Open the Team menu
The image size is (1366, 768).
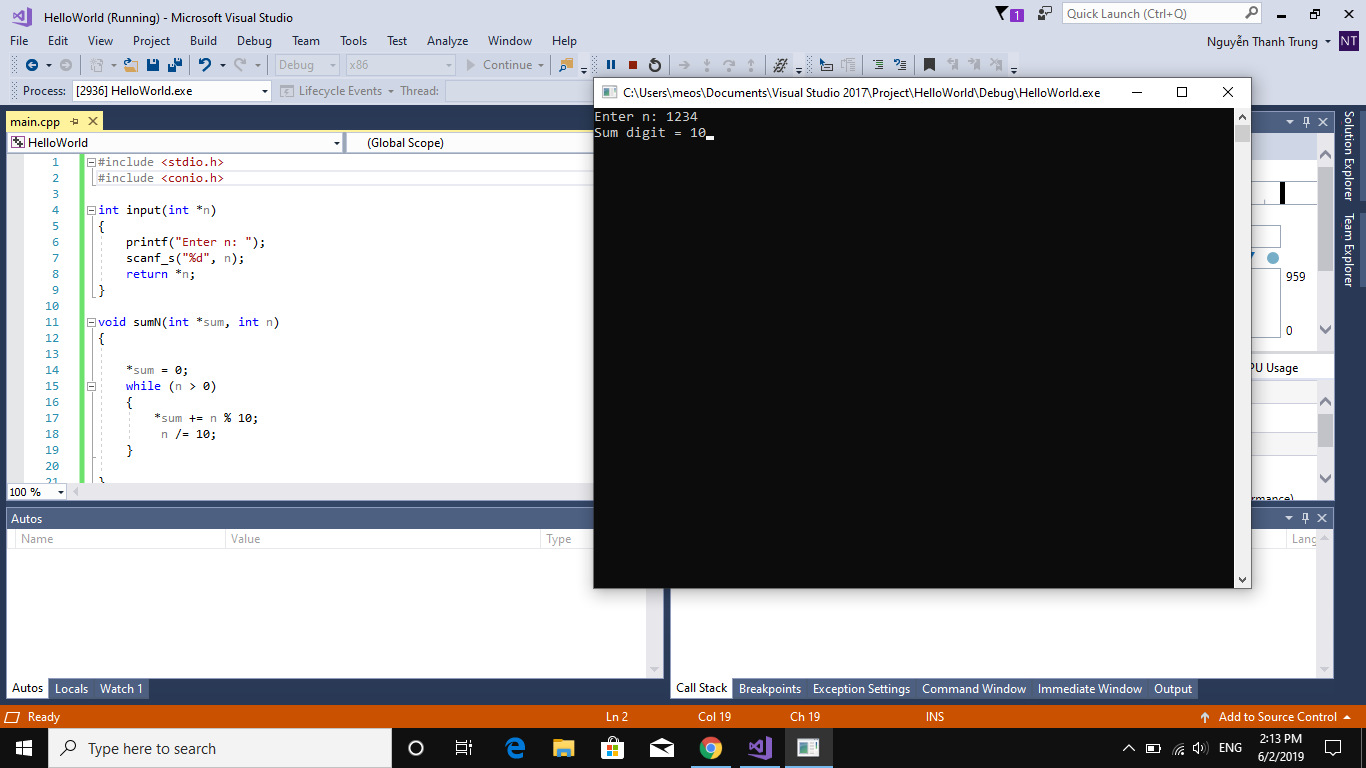point(306,41)
